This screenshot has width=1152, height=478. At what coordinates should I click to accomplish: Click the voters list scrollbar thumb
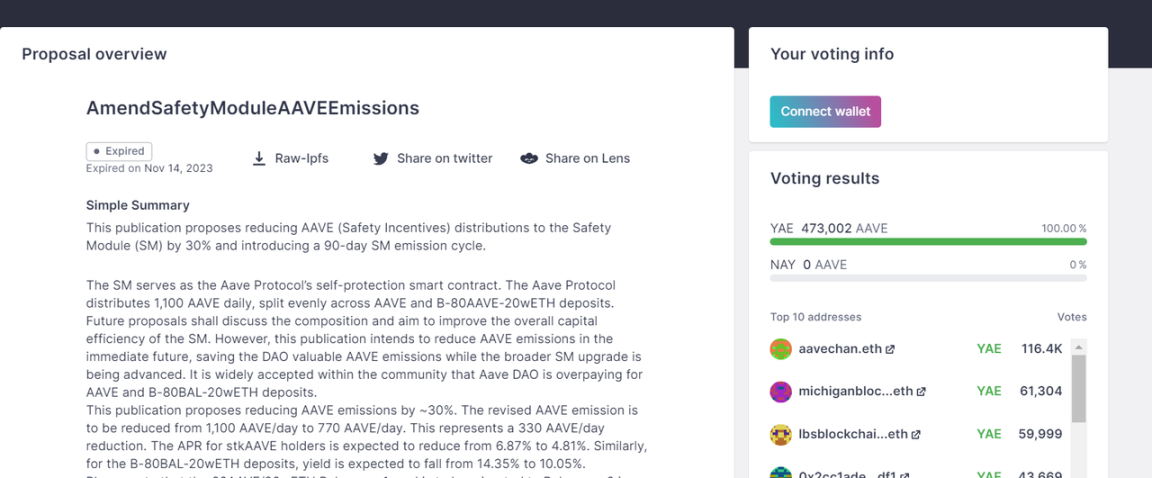pos(1079,388)
